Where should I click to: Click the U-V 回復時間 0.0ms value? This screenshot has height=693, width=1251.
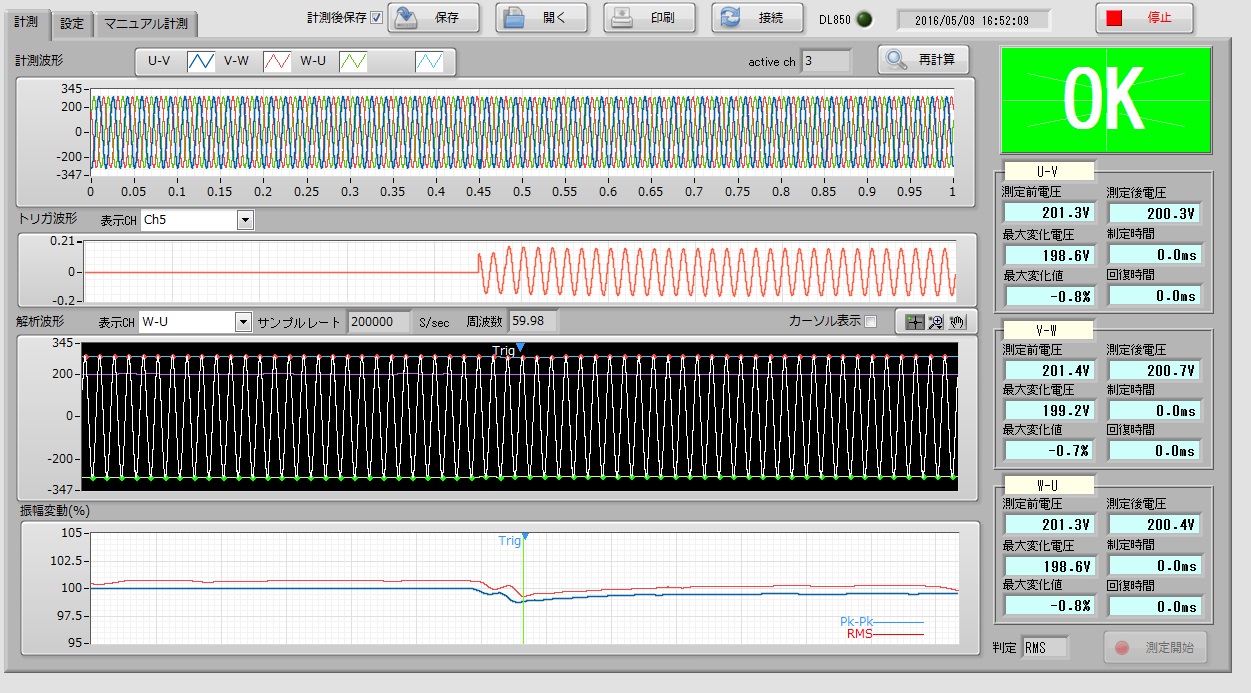coord(1156,296)
